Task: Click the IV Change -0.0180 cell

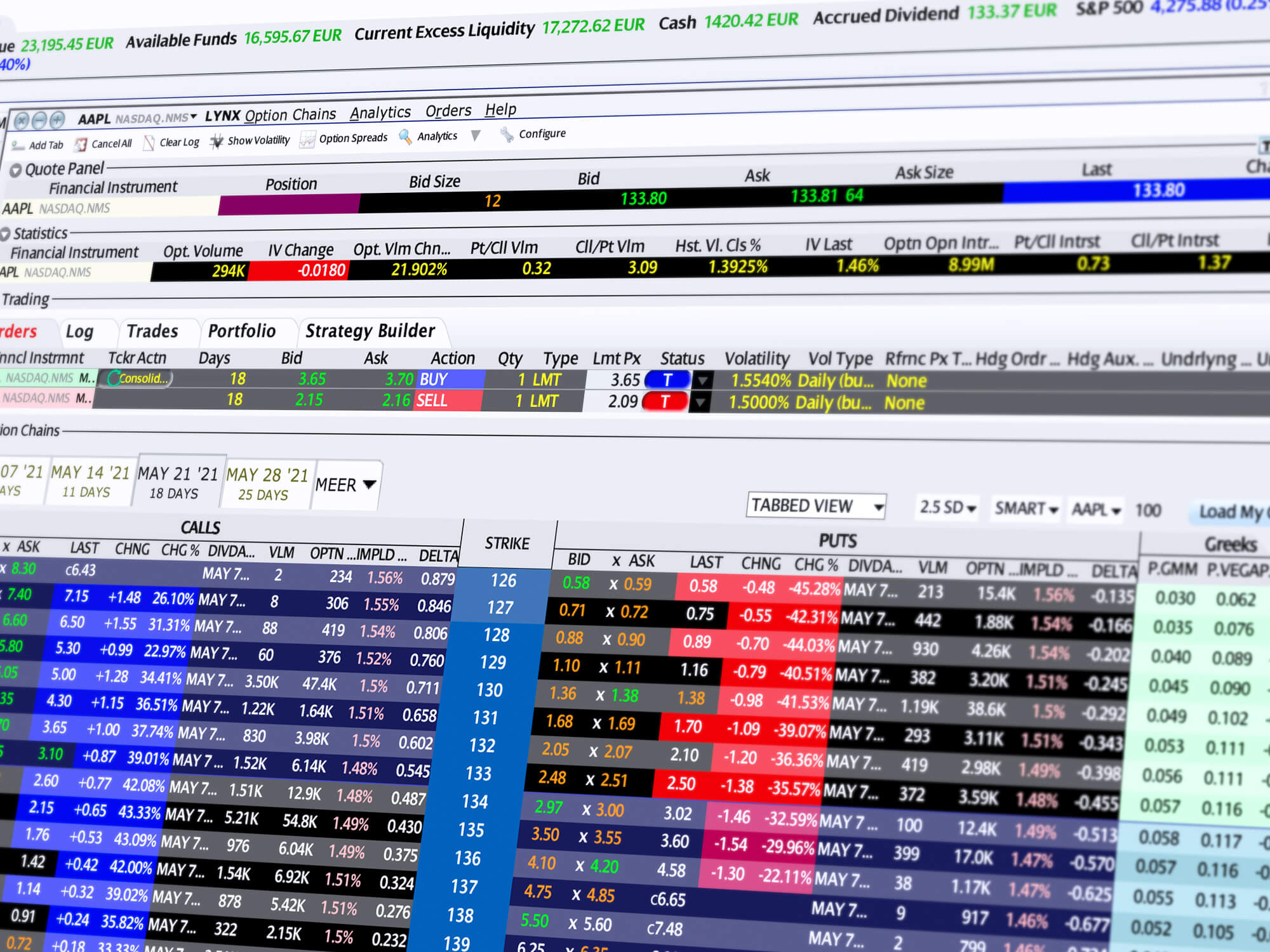Action: [x=298, y=270]
